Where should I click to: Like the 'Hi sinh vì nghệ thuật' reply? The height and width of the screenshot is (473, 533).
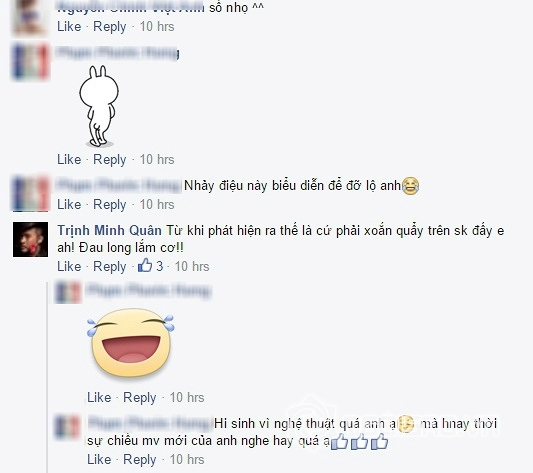pyautogui.click(x=99, y=459)
